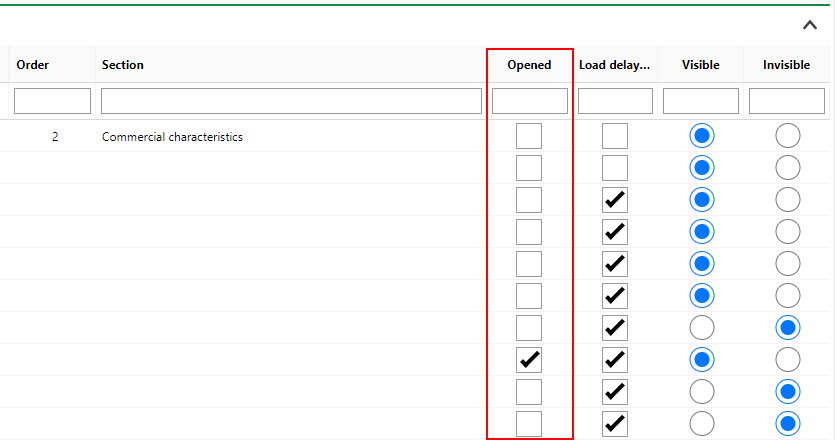The image size is (835, 440).
Task: Click the Invisible column header
Action: point(786,65)
